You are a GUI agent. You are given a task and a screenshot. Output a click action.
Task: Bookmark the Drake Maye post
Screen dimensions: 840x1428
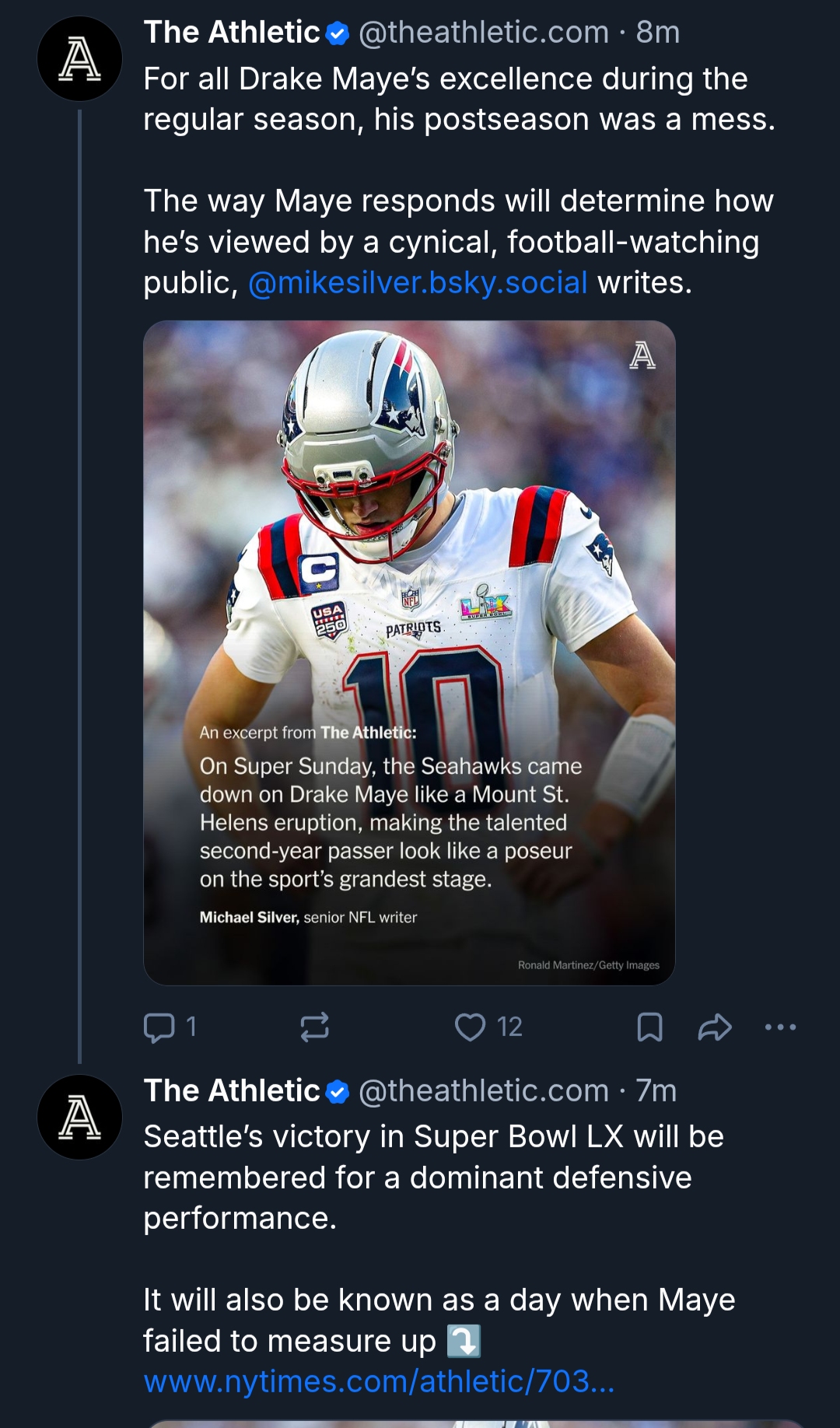point(649,1027)
